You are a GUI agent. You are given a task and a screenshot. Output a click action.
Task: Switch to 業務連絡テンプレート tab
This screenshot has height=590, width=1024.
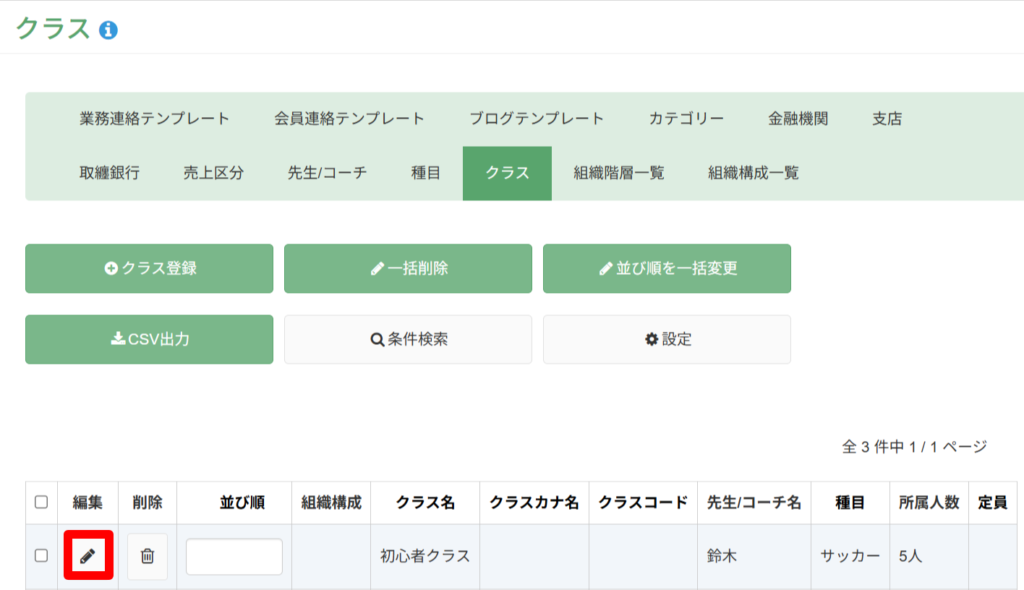(x=154, y=119)
